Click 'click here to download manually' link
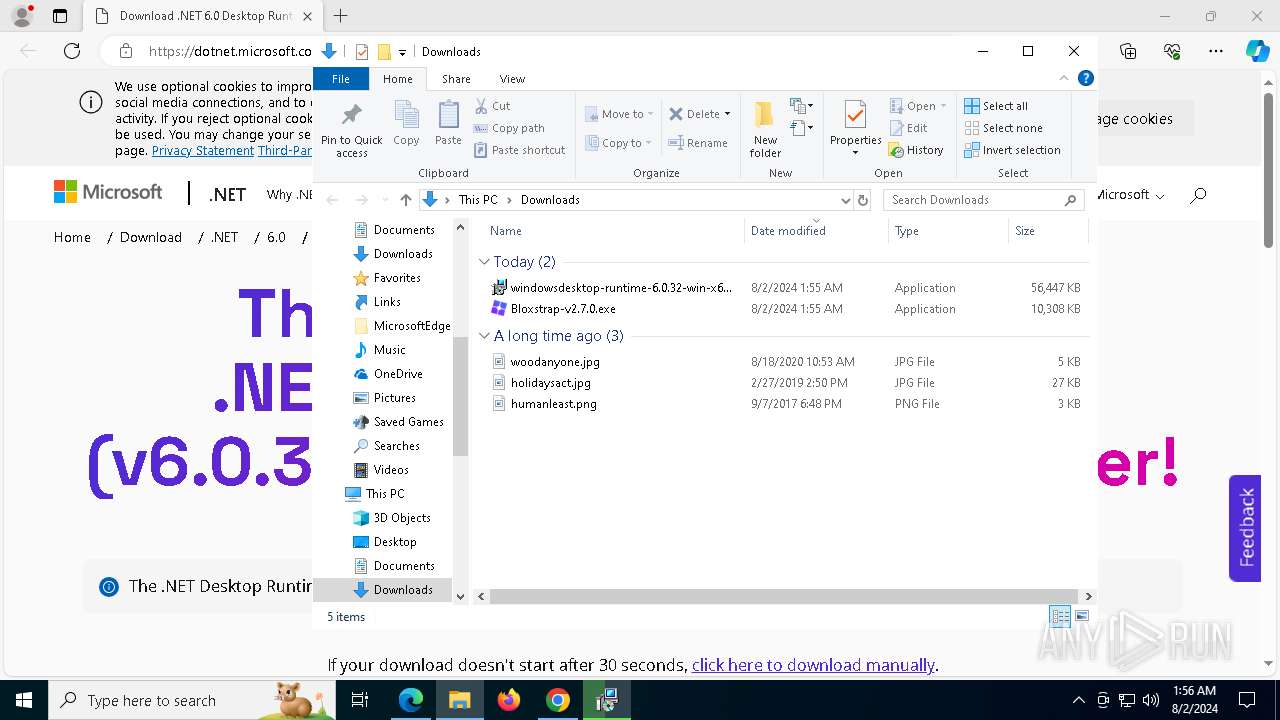The height and width of the screenshot is (720, 1280). (x=813, y=665)
